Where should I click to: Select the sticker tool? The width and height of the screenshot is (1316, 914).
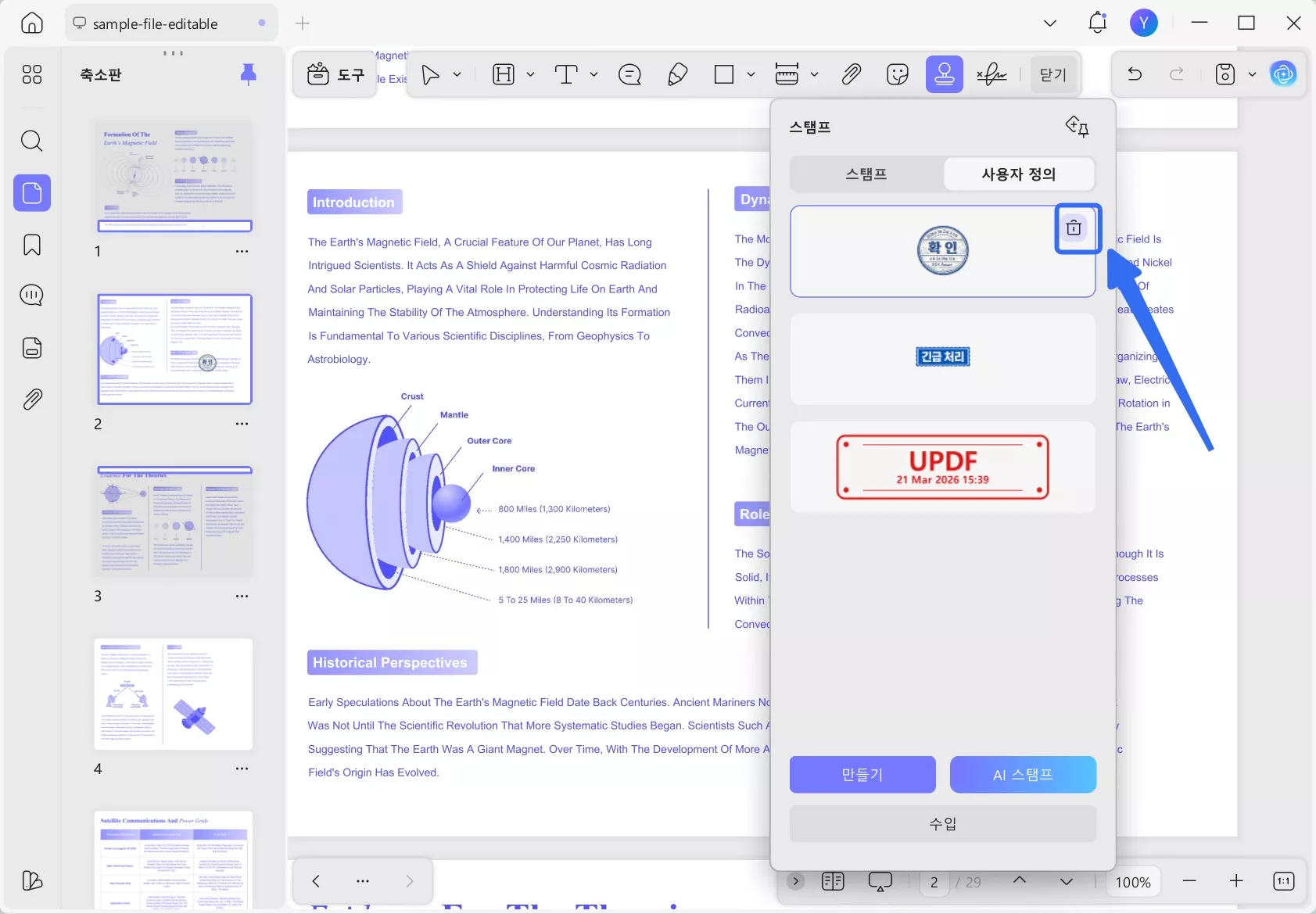click(x=898, y=74)
